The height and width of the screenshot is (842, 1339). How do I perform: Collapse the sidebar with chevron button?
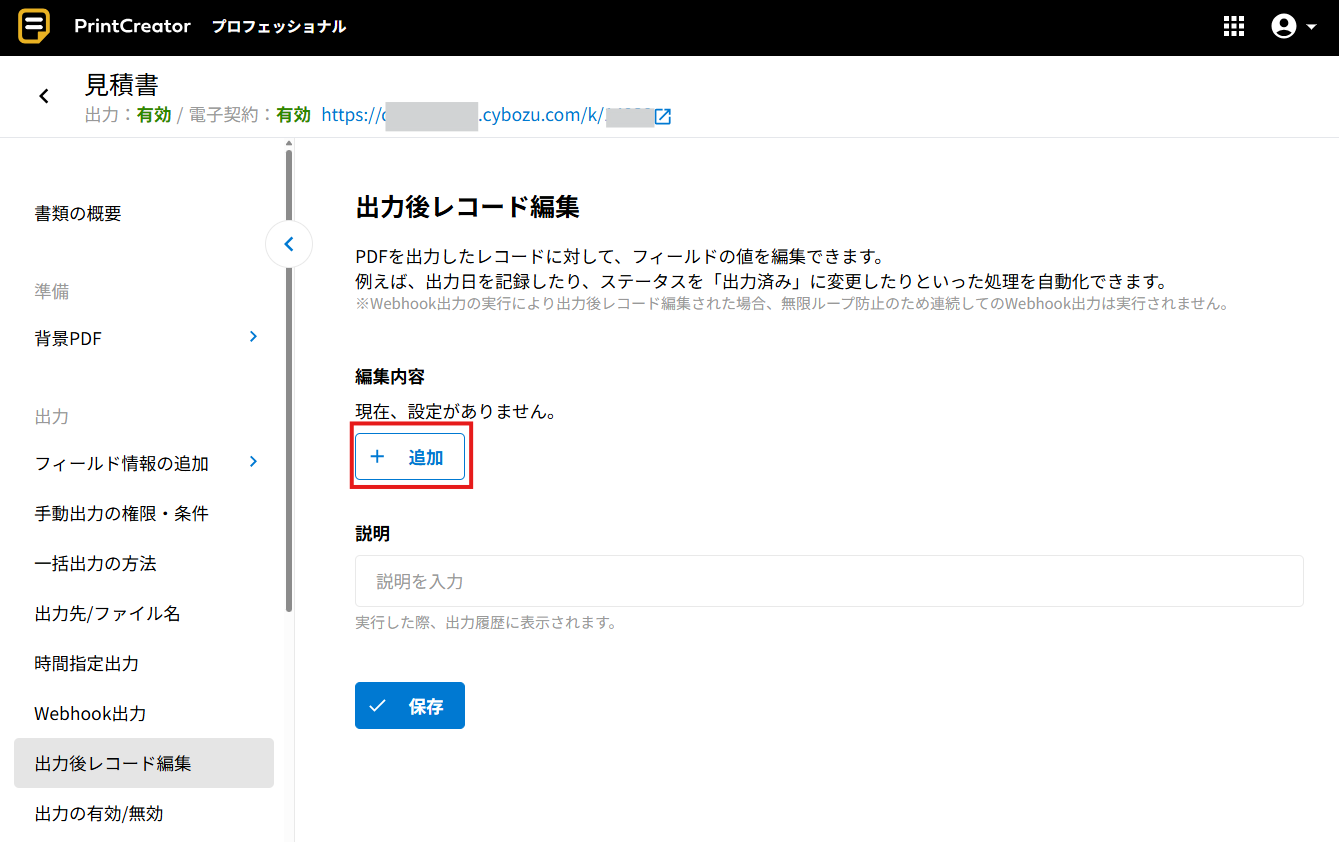(289, 244)
